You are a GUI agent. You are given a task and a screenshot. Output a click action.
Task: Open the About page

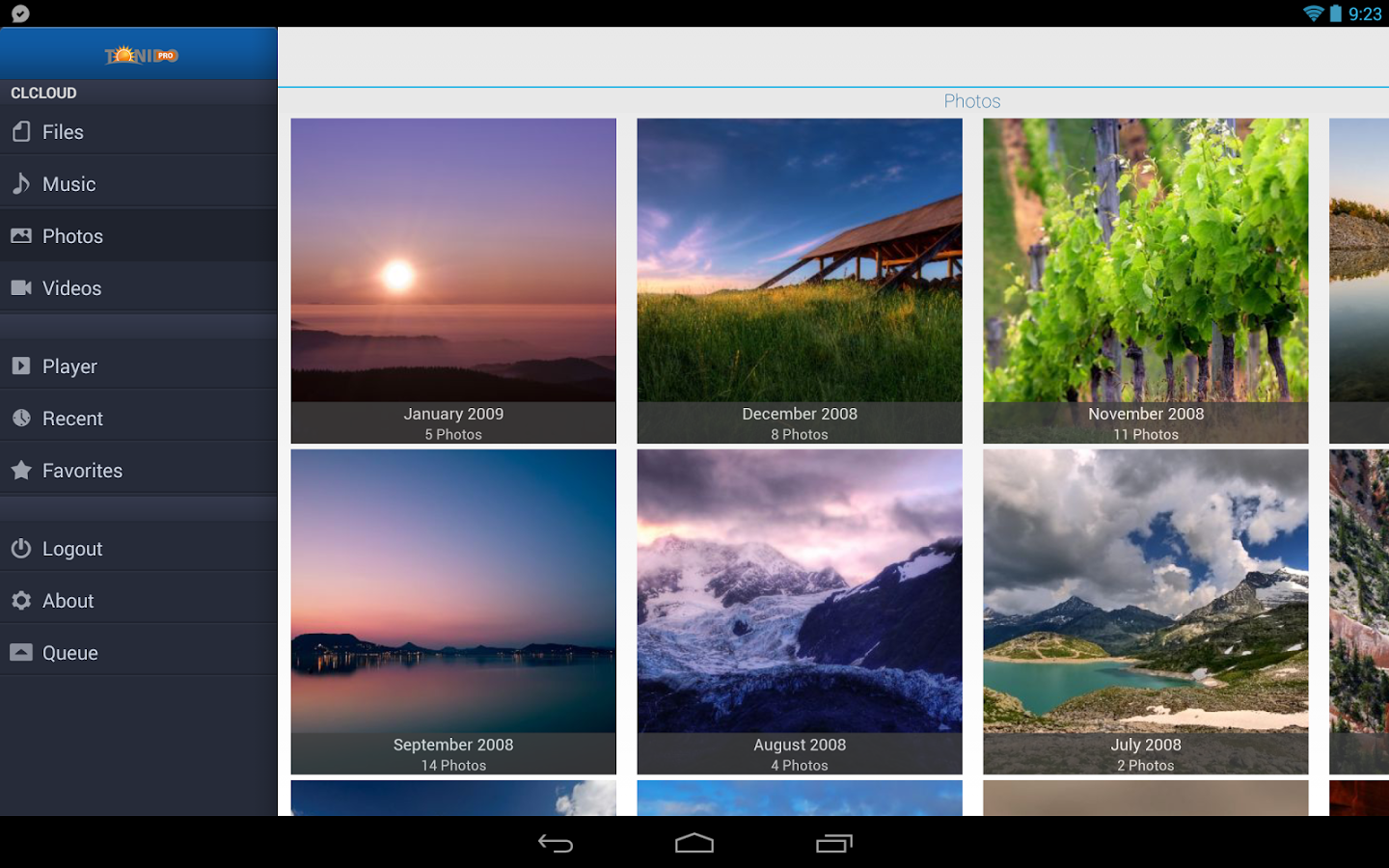[x=138, y=601]
